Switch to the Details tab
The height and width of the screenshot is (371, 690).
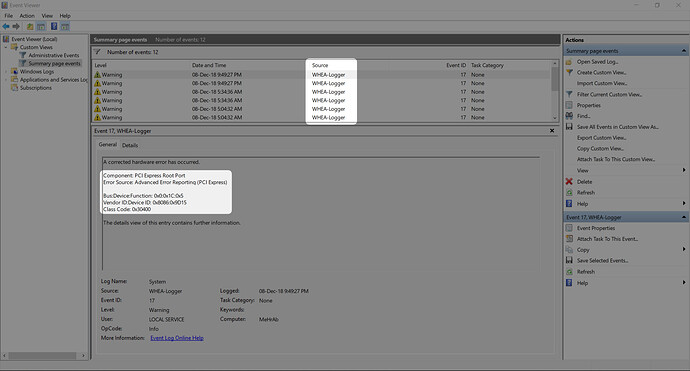[x=130, y=145]
